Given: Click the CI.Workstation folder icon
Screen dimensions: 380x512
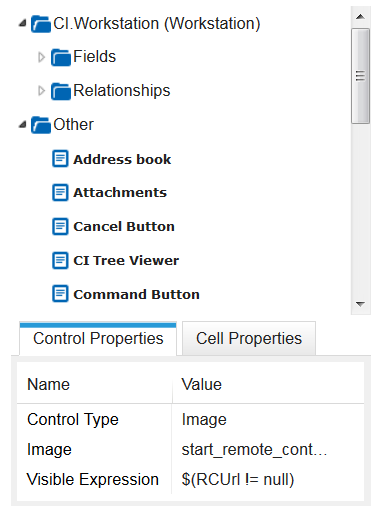Looking at the screenshot, I should 41,24.
